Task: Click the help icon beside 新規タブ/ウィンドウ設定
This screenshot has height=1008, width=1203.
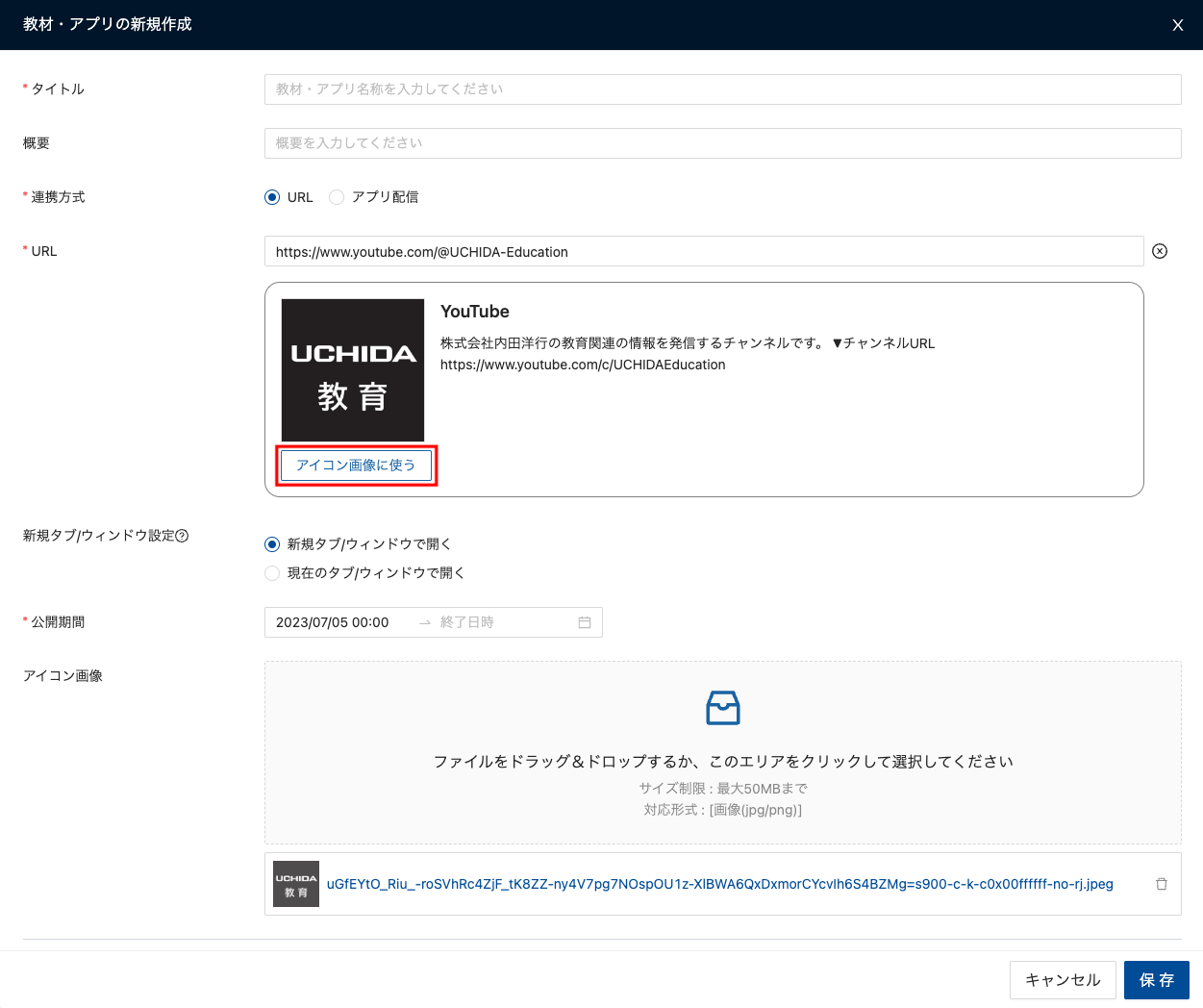Action: tap(182, 536)
